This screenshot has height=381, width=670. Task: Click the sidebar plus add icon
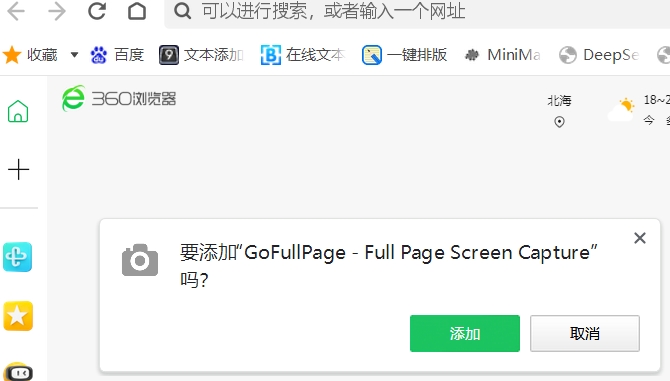click(18, 170)
